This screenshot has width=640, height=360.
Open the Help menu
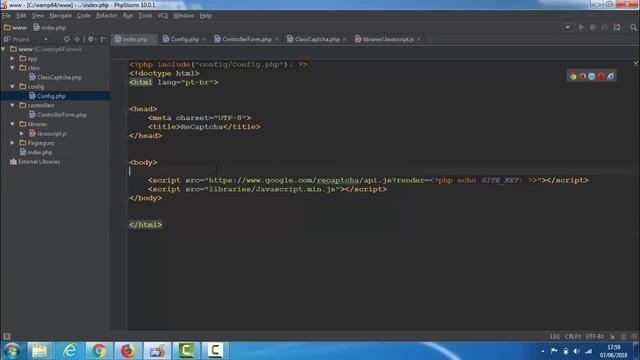[206, 16]
